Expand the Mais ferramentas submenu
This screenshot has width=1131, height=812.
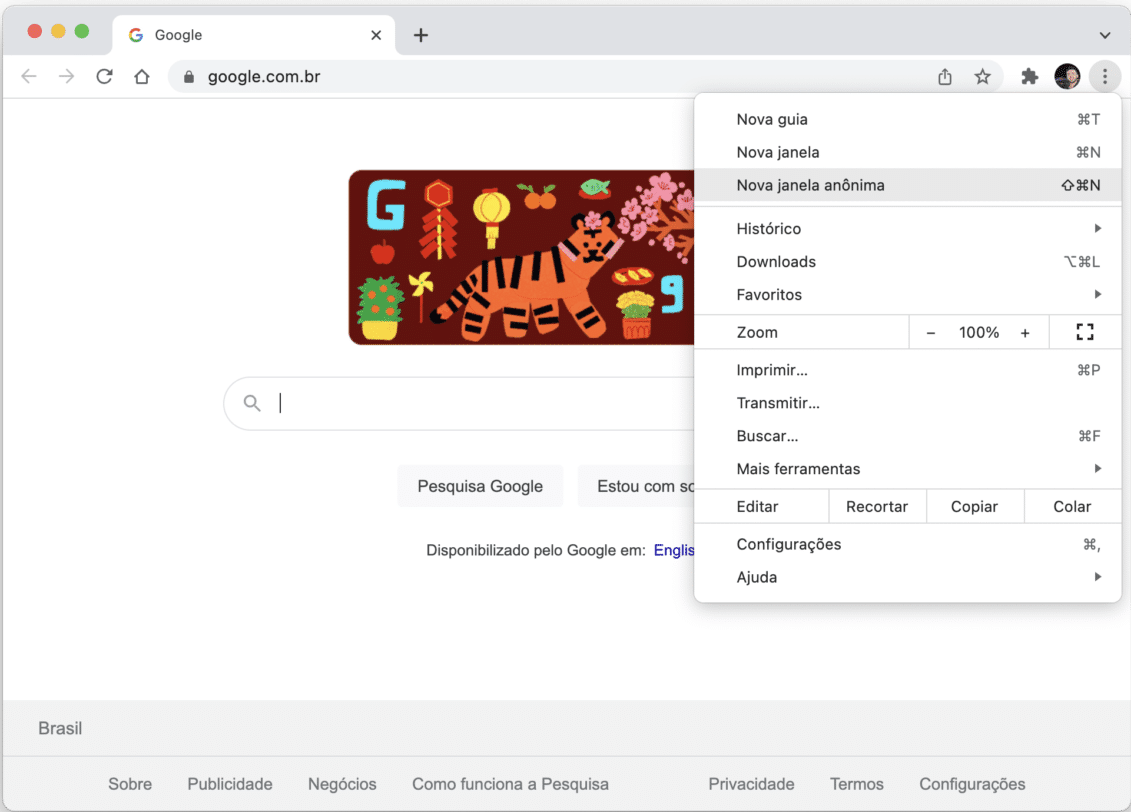pyautogui.click(x=907, y=469)
